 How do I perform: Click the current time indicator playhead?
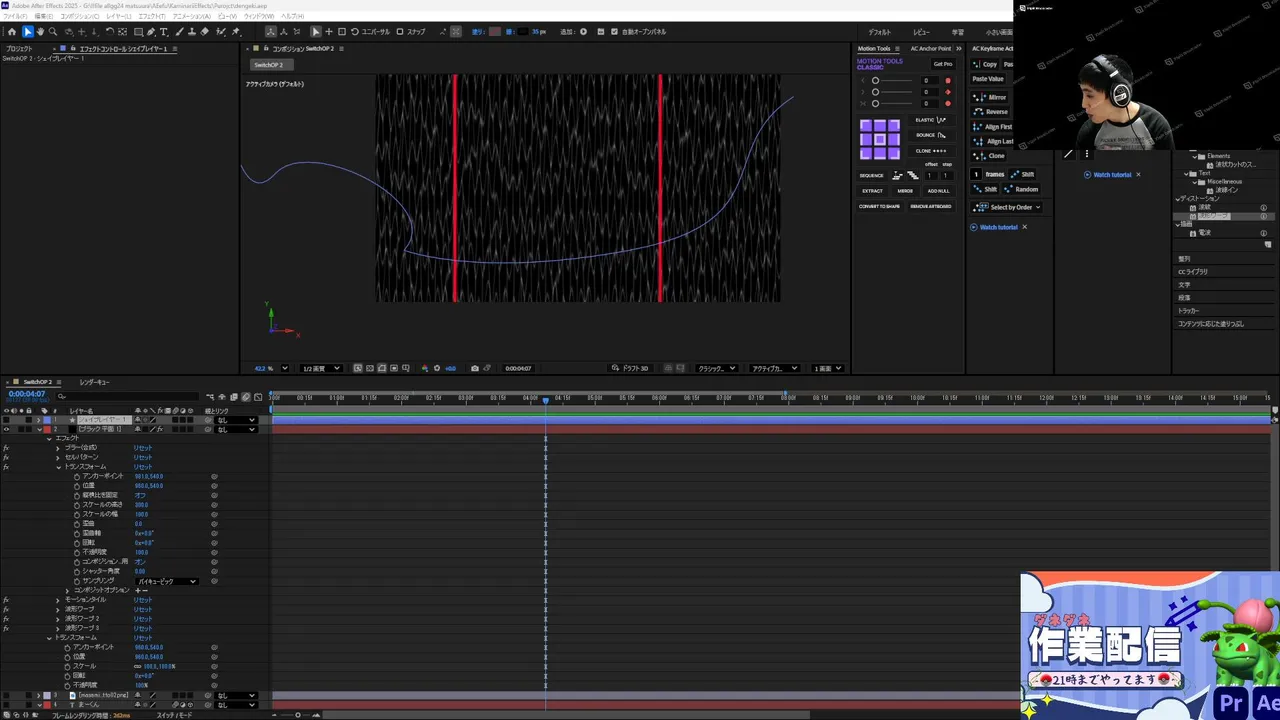(x=545, y=399)
